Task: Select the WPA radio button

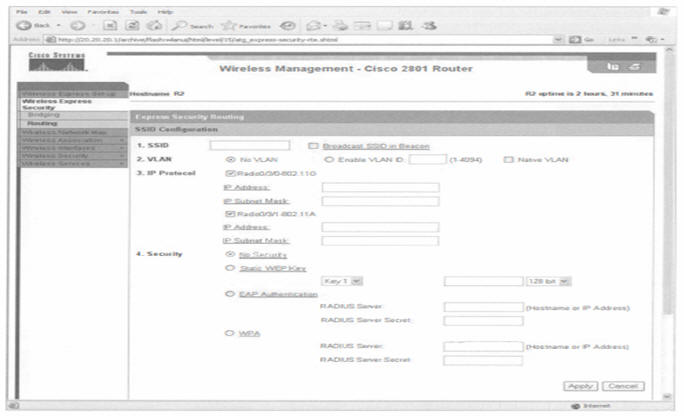Action: tap(230, 333)
